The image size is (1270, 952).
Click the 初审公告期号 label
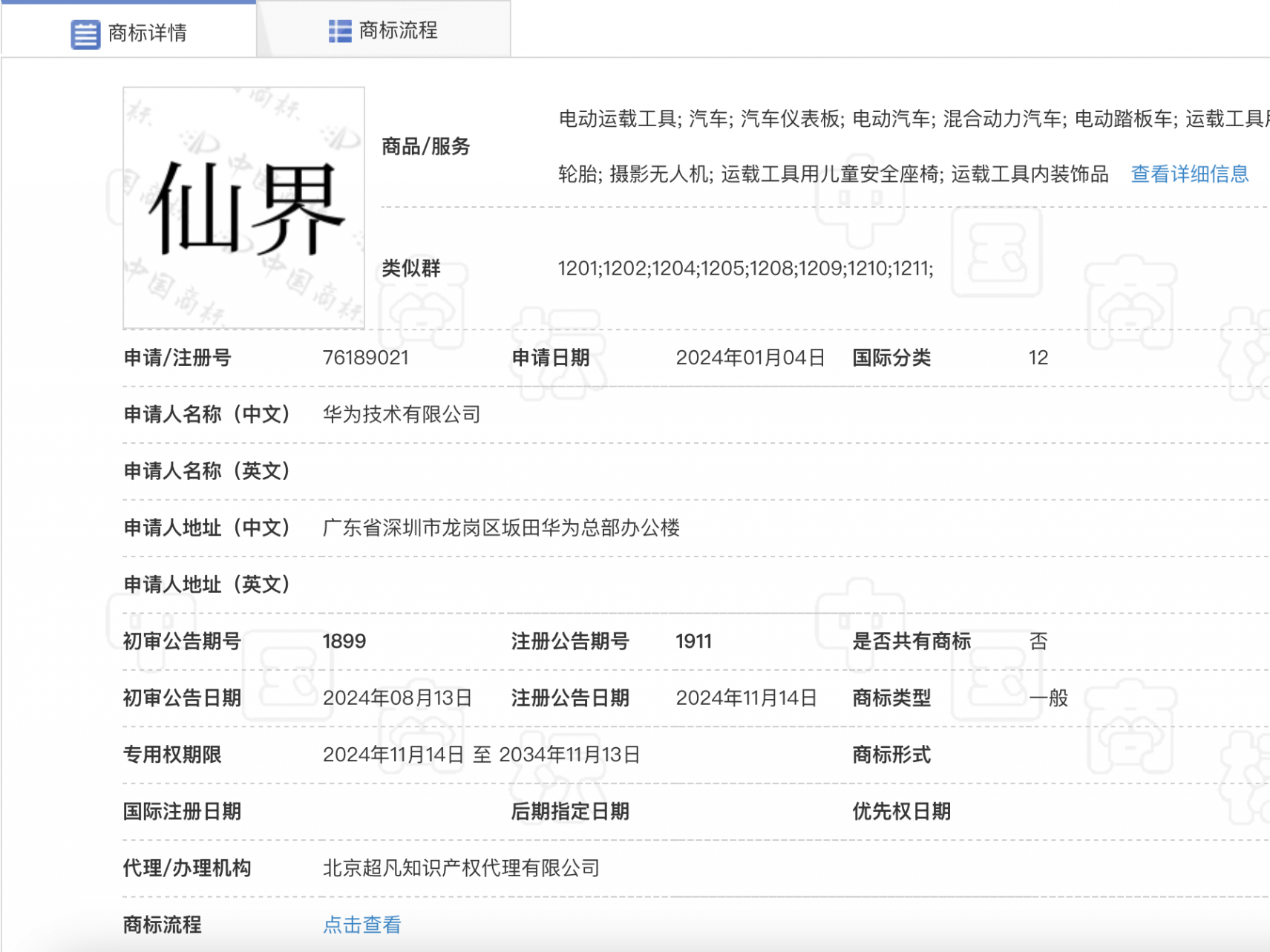pos(182,641)
